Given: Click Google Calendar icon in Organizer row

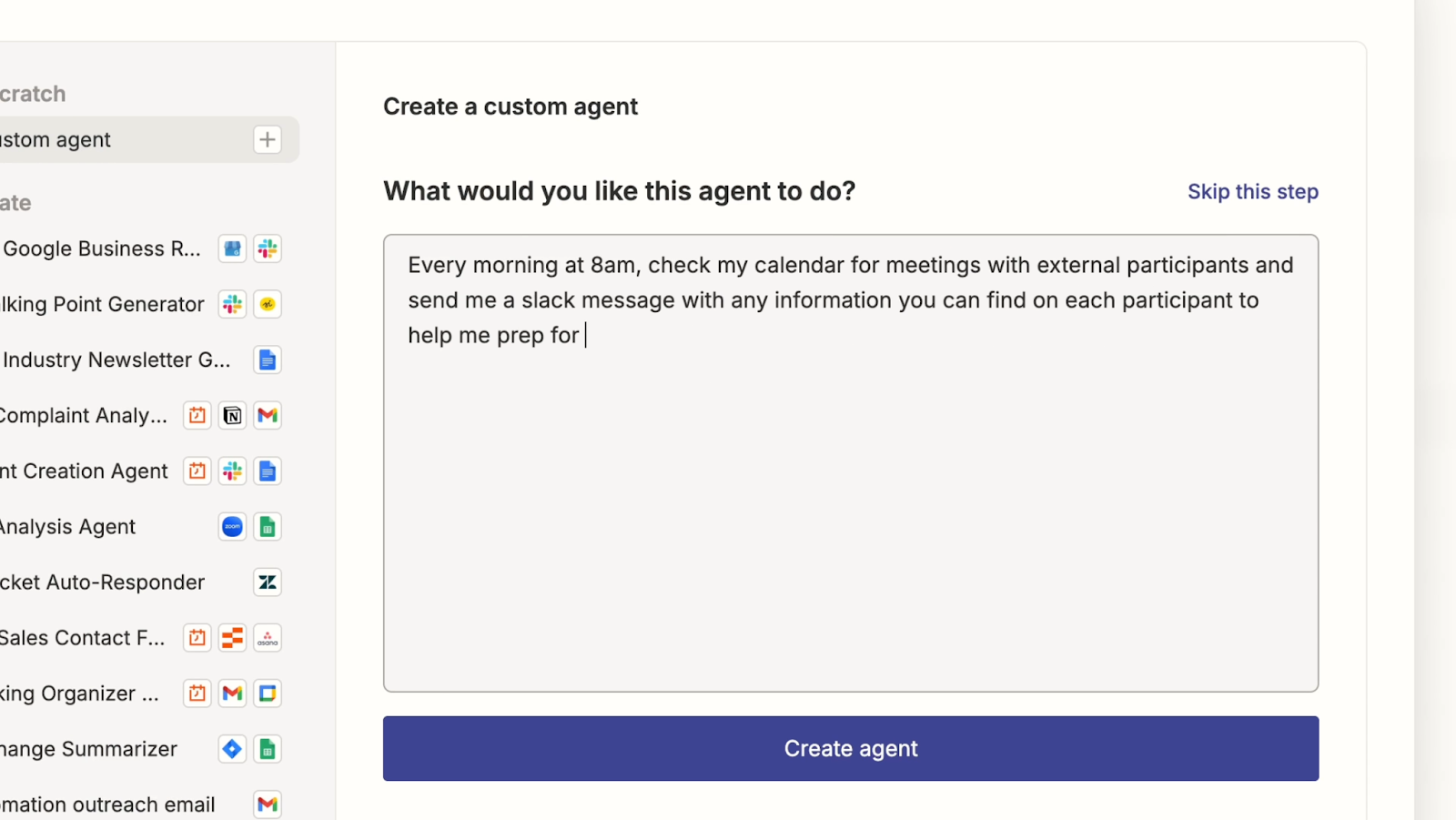Looking at the screenshot, I should pyautogui.click(x=268, y=693).
